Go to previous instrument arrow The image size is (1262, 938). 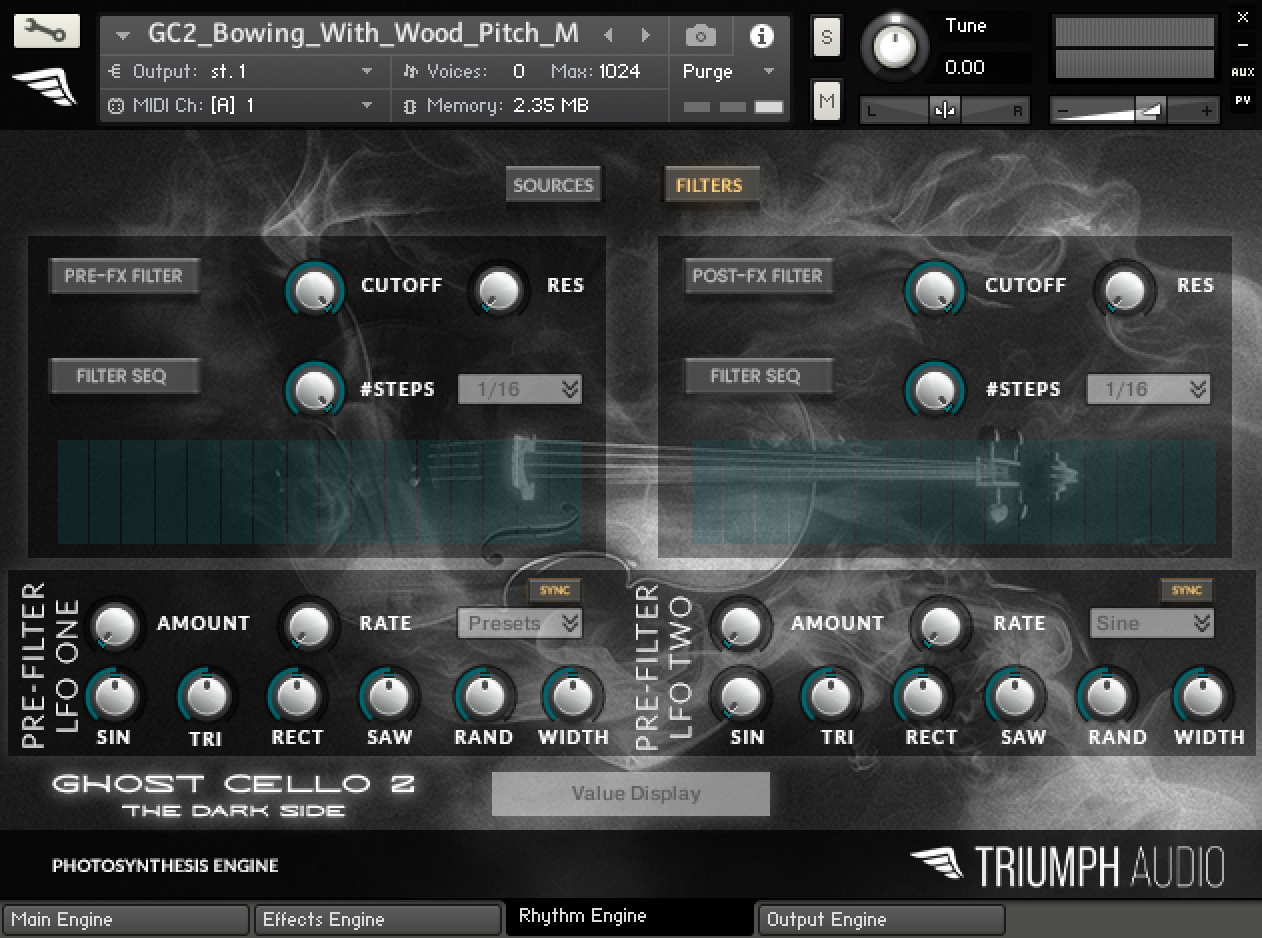pyautogui.click(x=608, y=35)
